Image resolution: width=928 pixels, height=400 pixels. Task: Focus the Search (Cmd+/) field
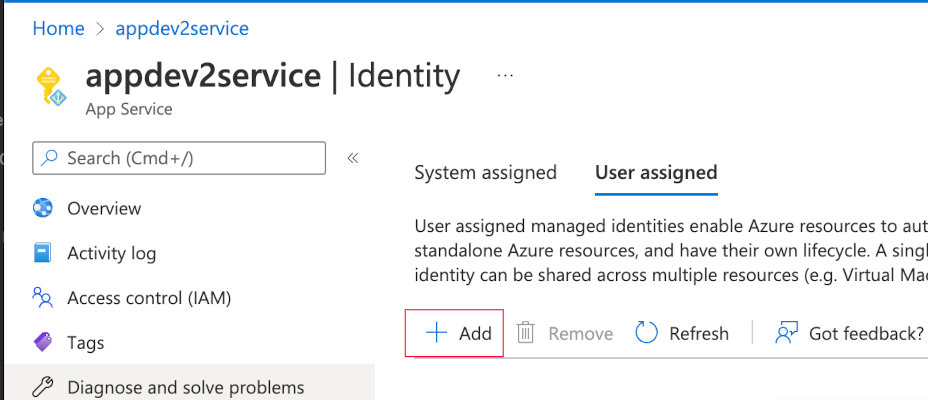(x=180, y=158)
